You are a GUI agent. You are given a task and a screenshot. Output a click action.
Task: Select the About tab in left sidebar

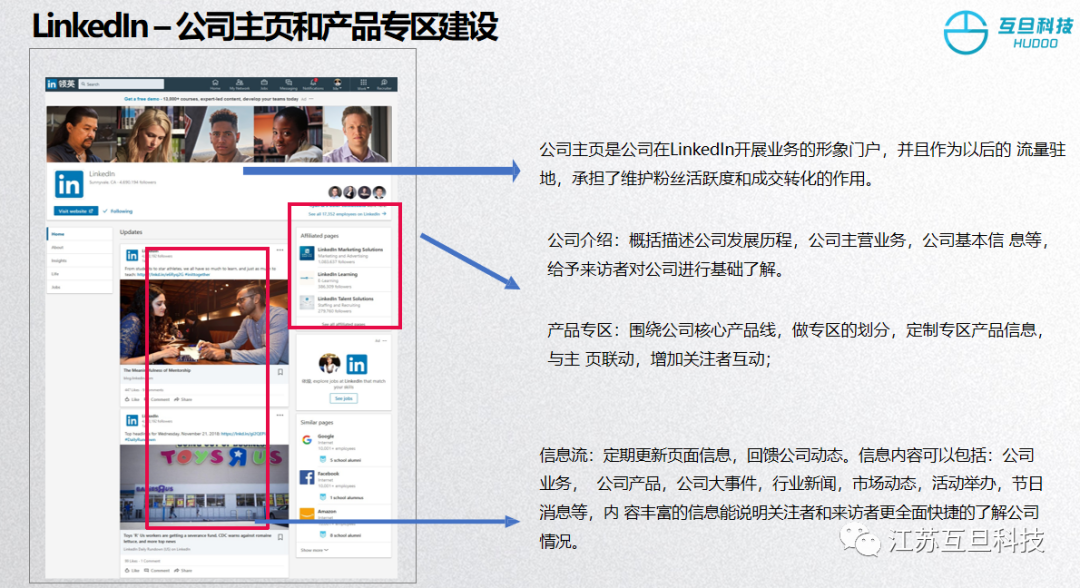click(57, 246)
